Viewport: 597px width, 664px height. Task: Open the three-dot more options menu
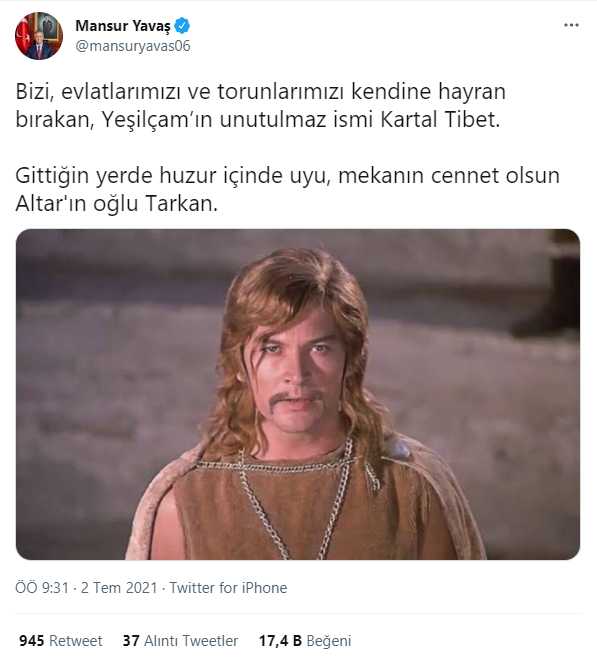pyautogui.click(x=571, y=25)
